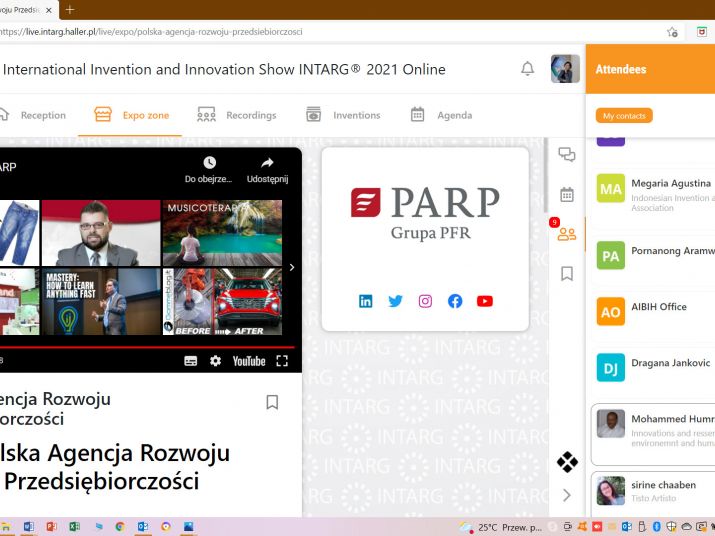Screen dimensions: 715x536
Task: Click the My contacts button
Action: [x=624, y=116]
